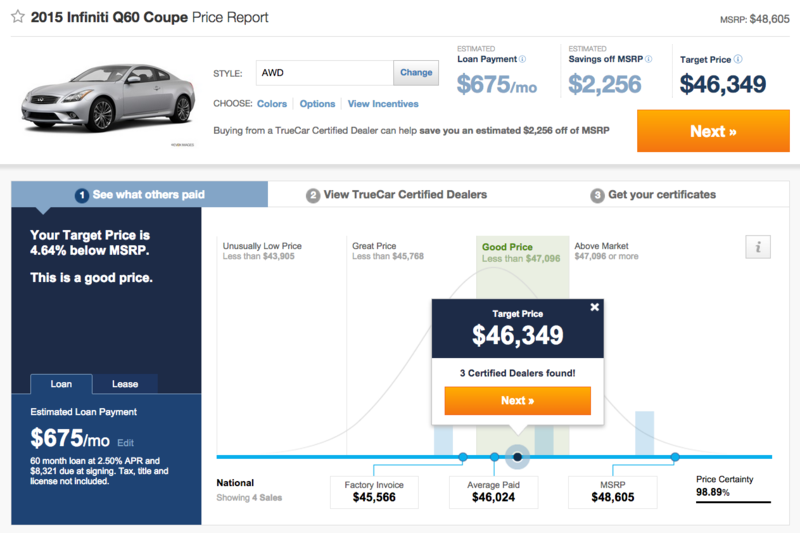Image resolution: width=800 pixels, height=533 pixels.
Task: Click Next button in Target Price popup
Action: (x=517, y=400)
